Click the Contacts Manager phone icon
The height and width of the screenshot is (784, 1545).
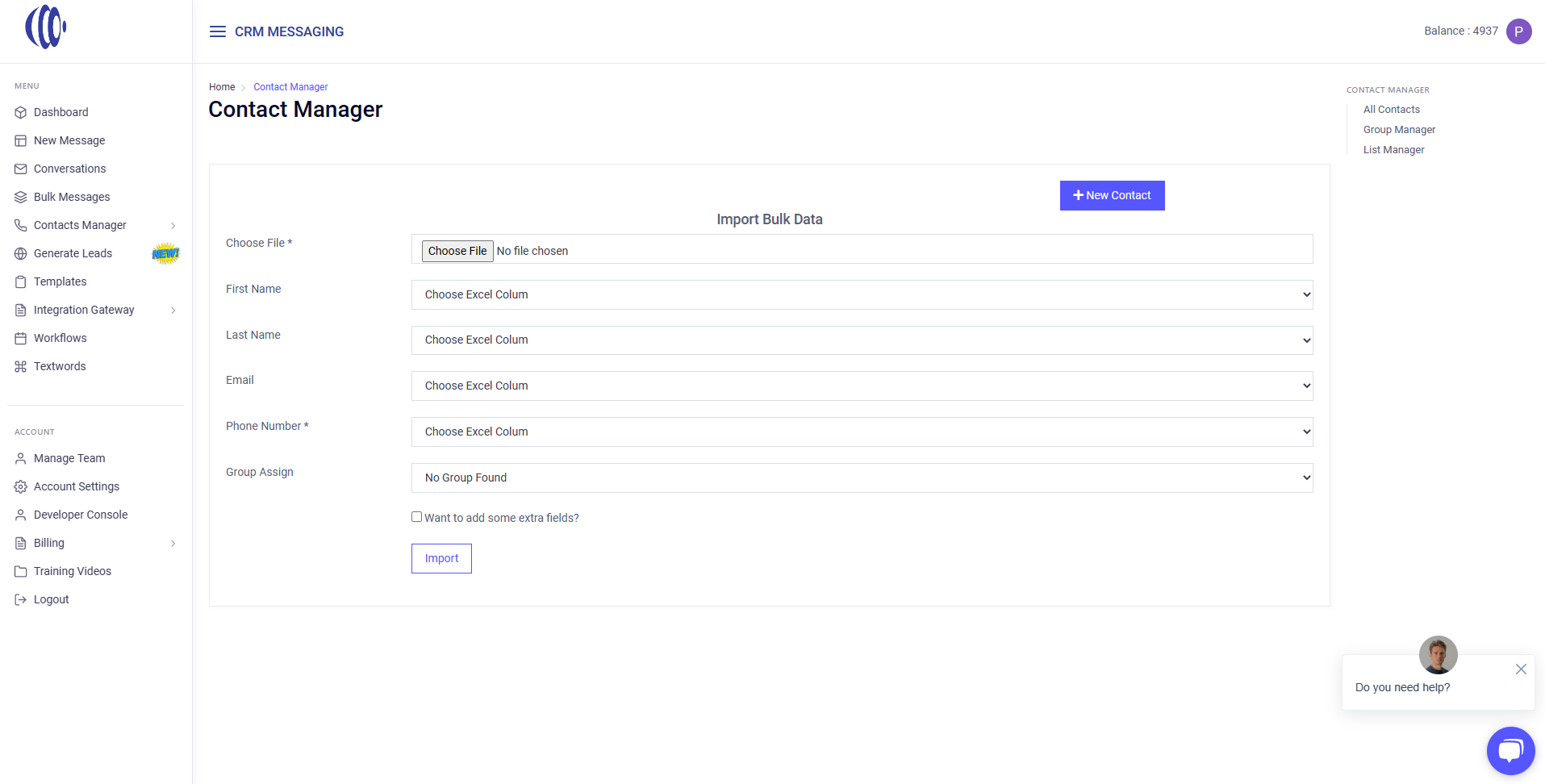(21, 226)
